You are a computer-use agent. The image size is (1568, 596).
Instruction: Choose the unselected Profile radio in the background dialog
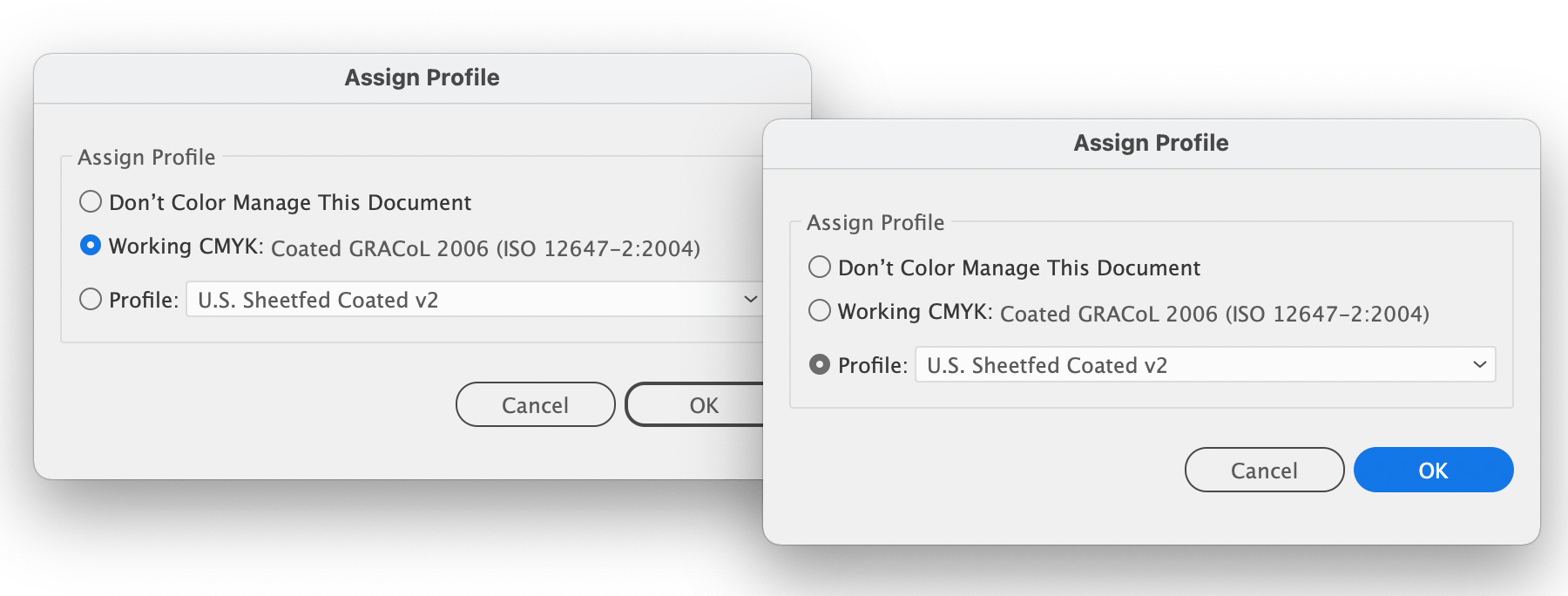tap(91, 300)
